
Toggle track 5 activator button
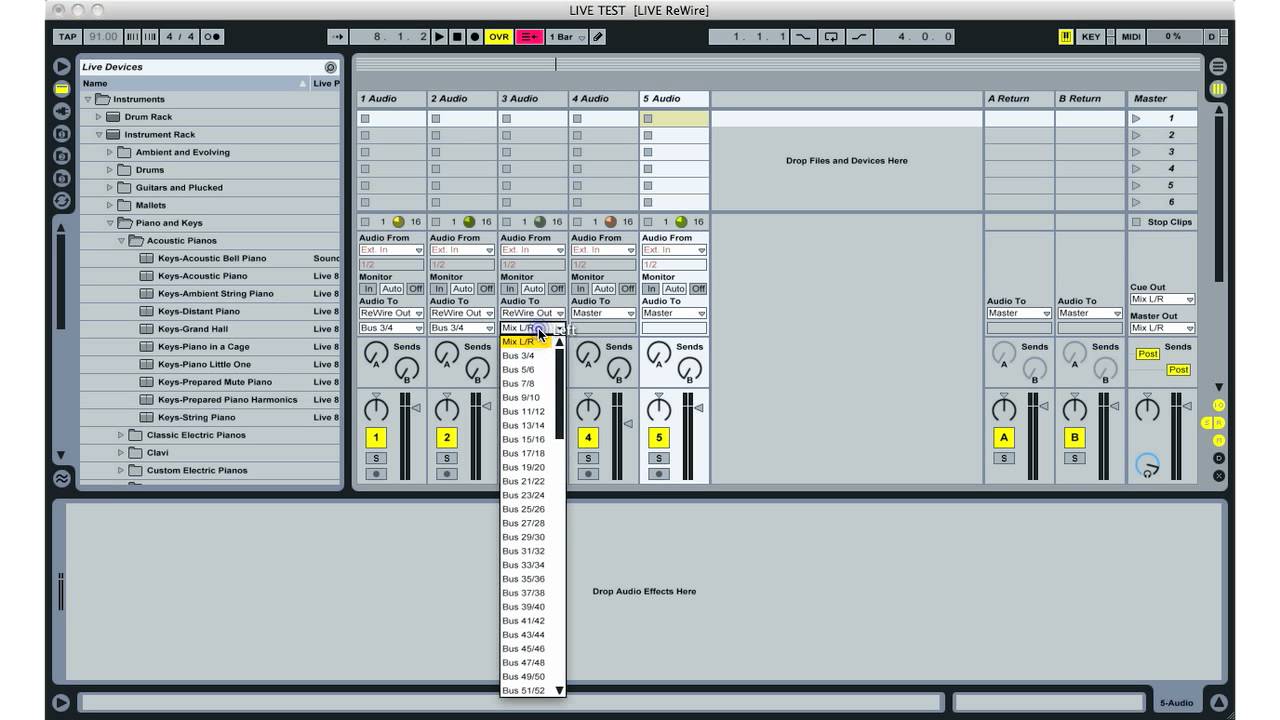[658, 438]
